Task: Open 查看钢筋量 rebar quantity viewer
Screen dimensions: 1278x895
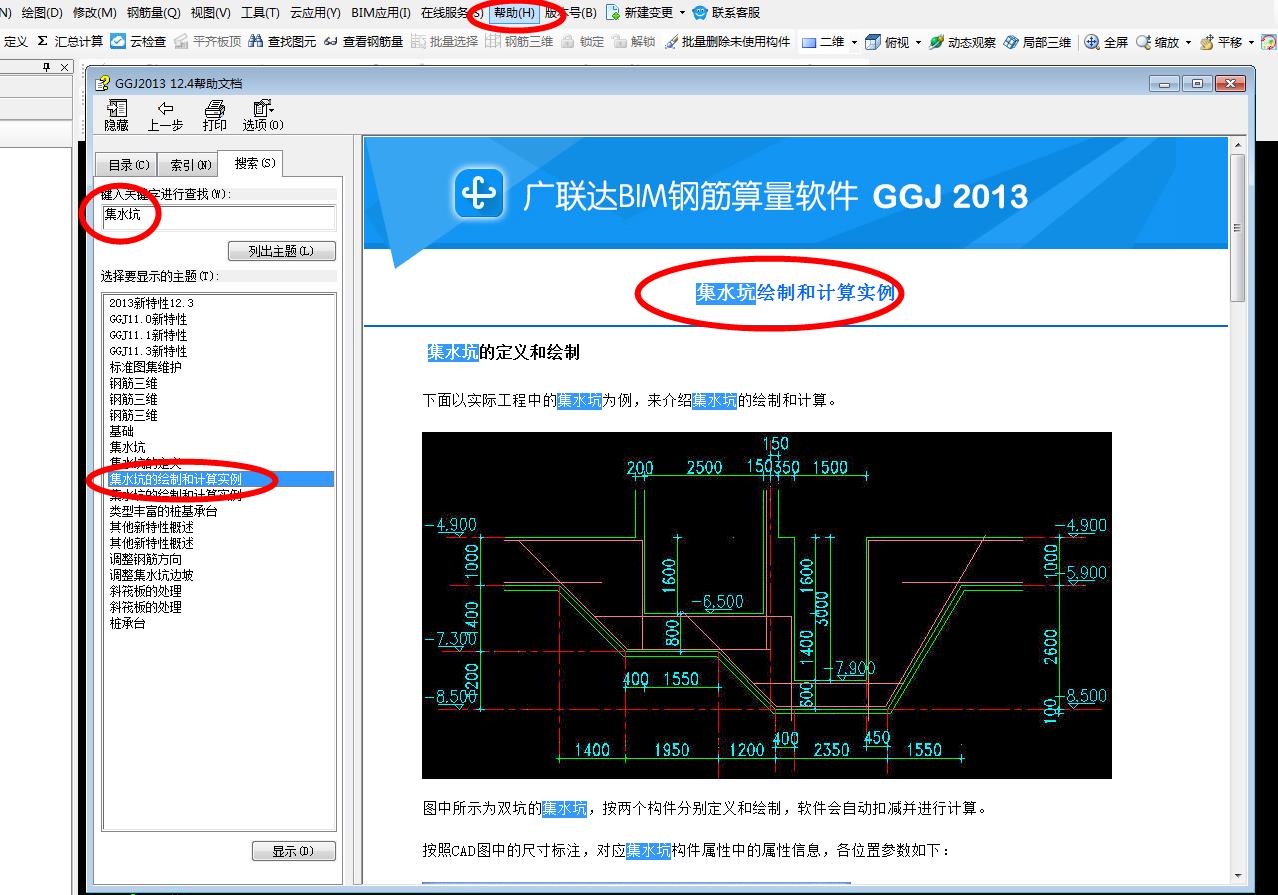Action: pos(363,42)
